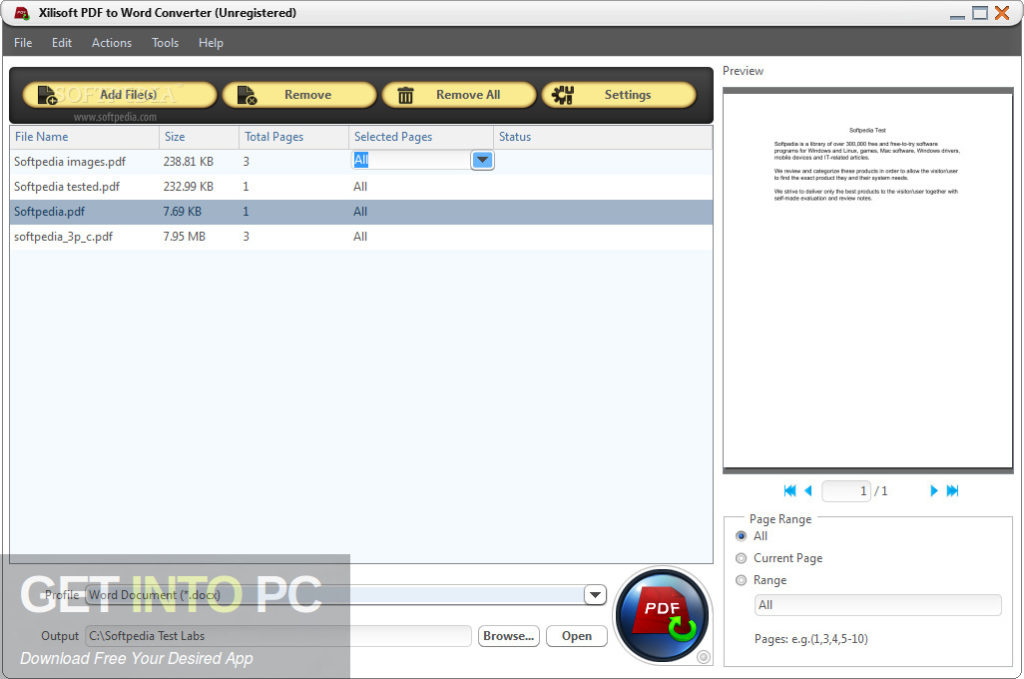The width and height of the screenshot is (1024, 679).
Task: Click the 7.95 MB size cell
Action: 184,236
